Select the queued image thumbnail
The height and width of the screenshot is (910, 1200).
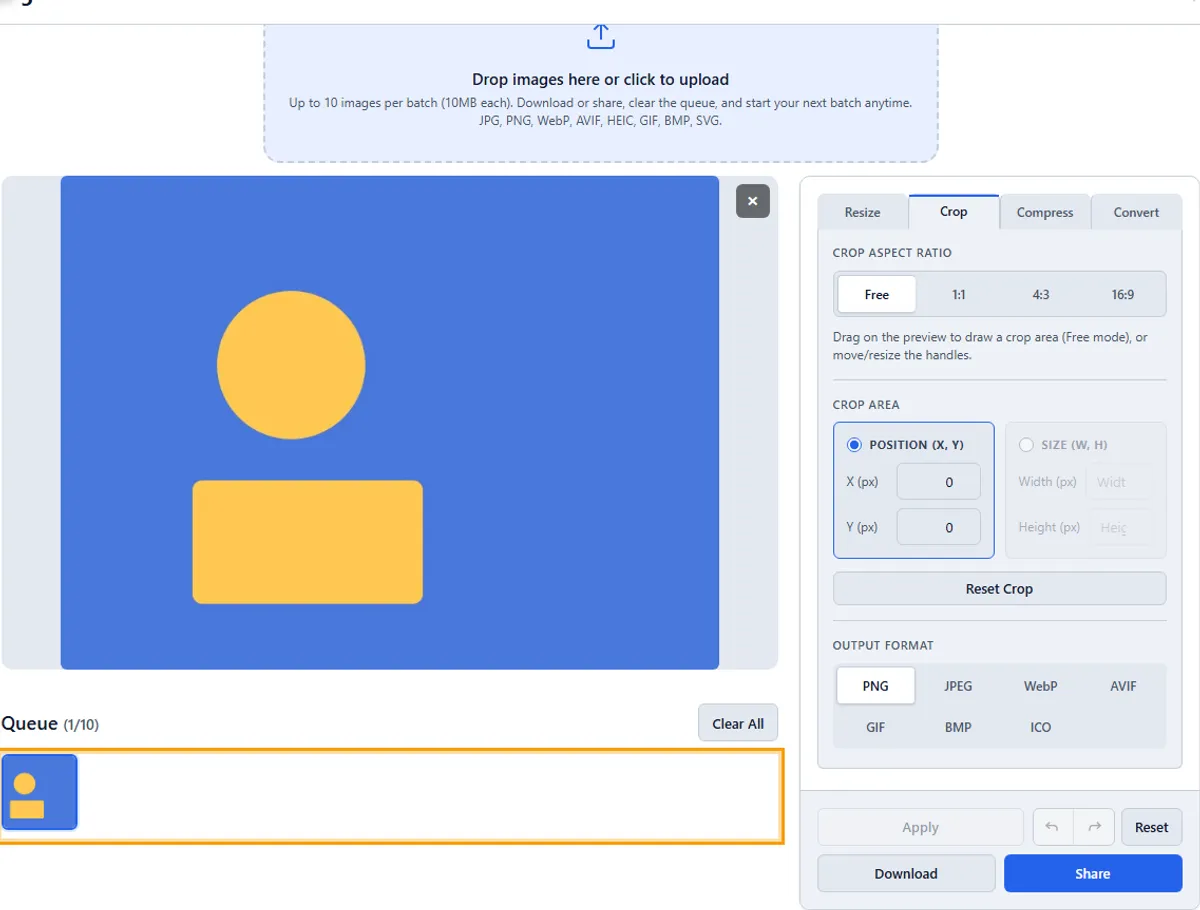[x=39, y=792]
